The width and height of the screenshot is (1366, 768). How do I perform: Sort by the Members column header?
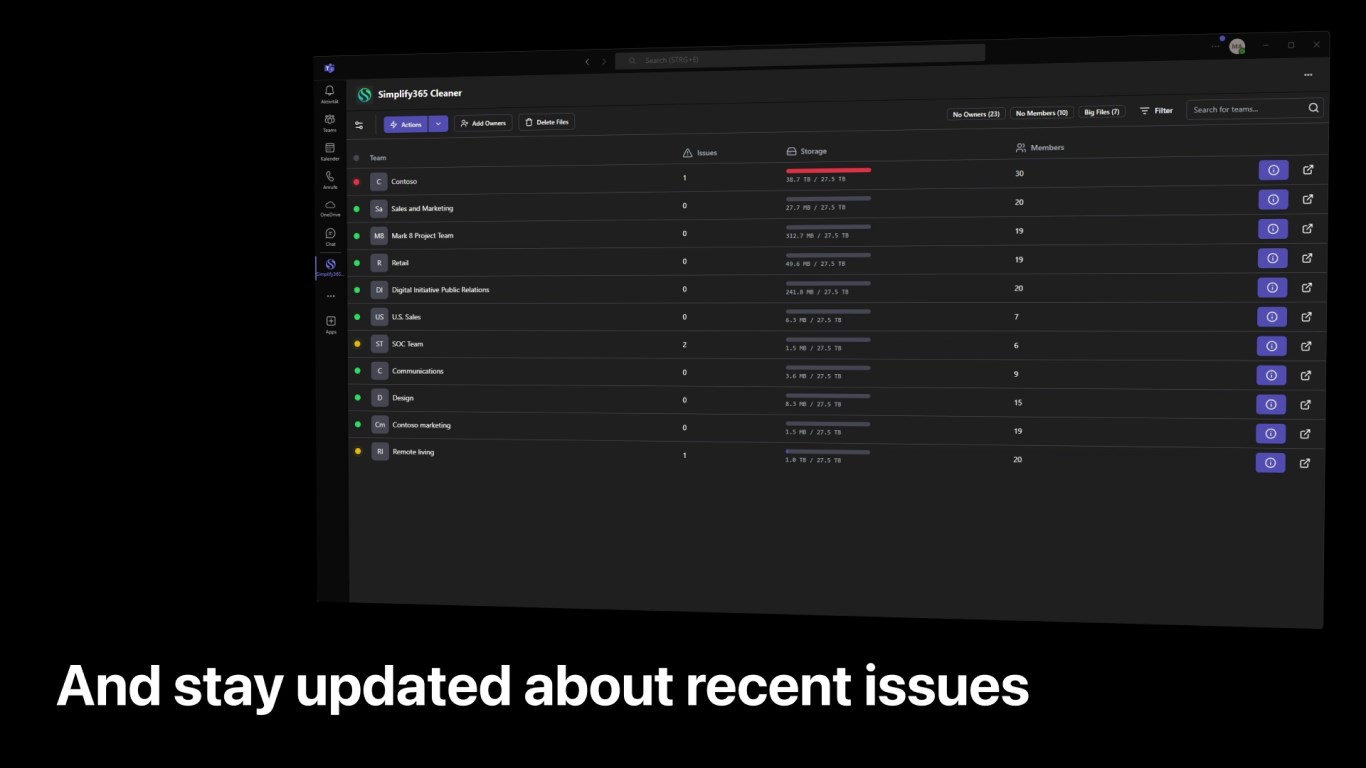1040,147
